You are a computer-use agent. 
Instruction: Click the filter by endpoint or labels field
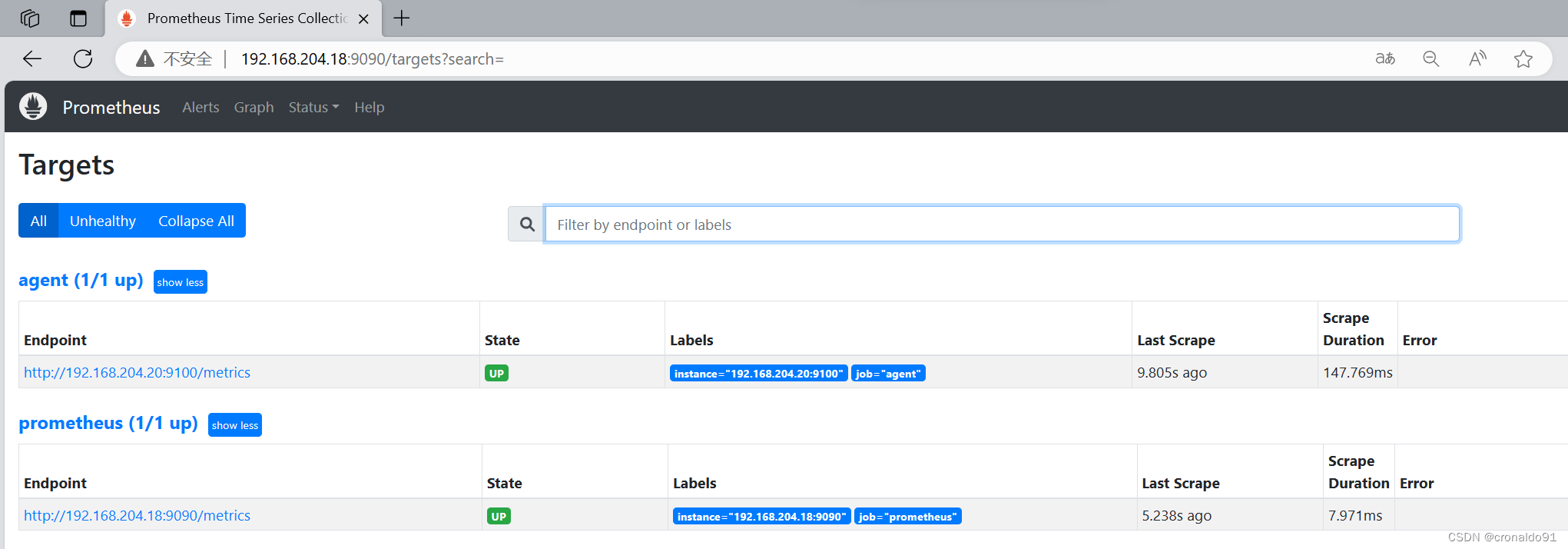[x=1002, y=224]
